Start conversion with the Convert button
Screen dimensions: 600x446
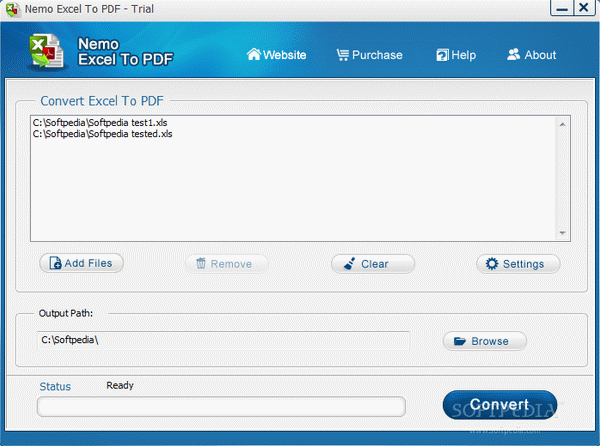pos(500,405)
